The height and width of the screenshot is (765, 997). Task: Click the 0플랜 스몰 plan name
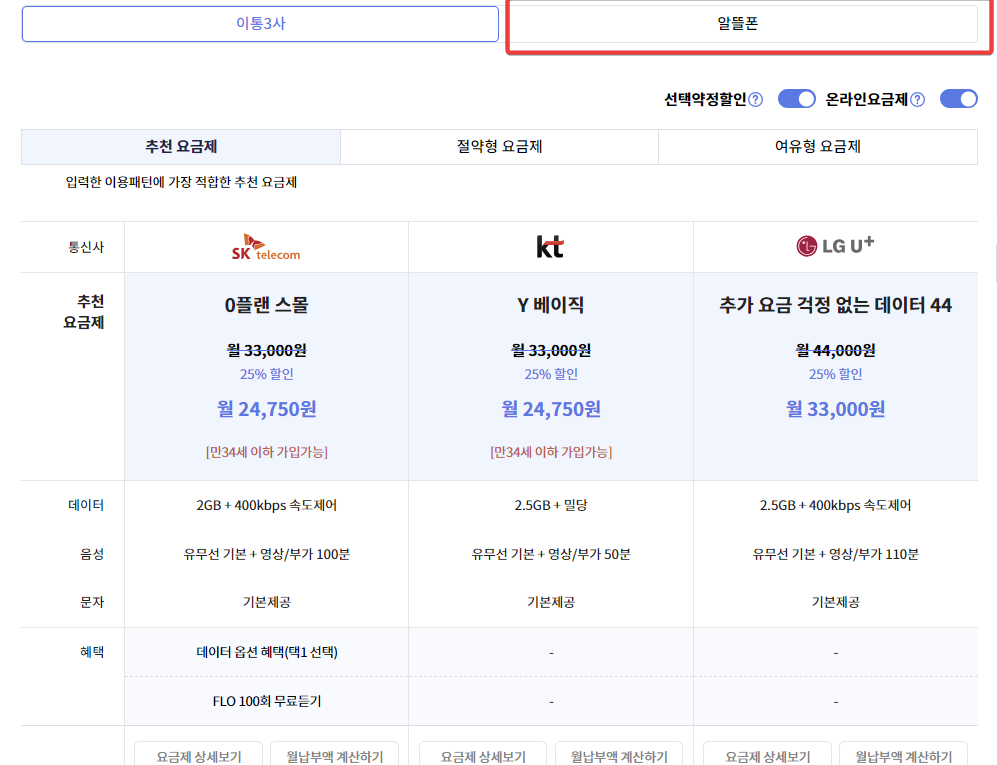266,306
